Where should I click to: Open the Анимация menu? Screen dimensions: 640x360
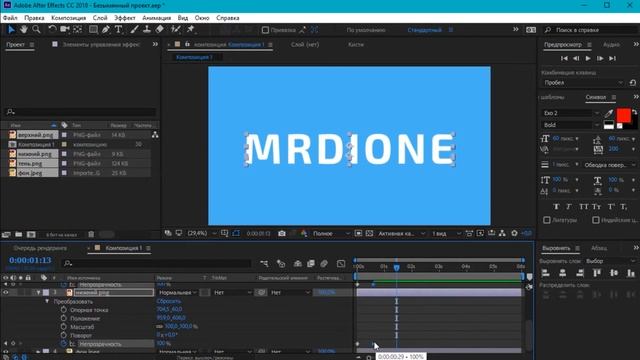point(157,18)
